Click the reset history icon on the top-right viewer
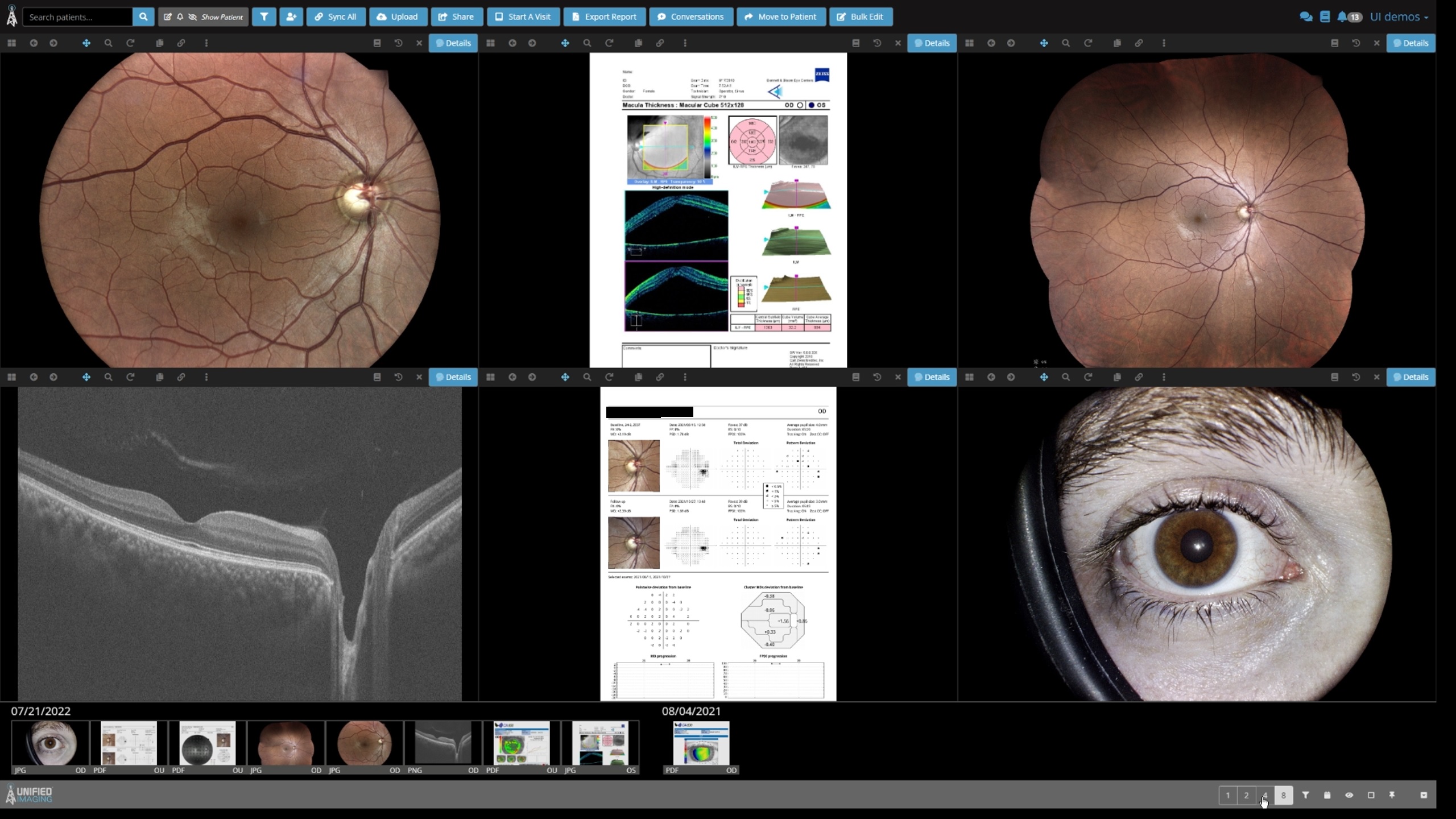This screenshot has height=819, width=1456. click(x=1356, y=43)
